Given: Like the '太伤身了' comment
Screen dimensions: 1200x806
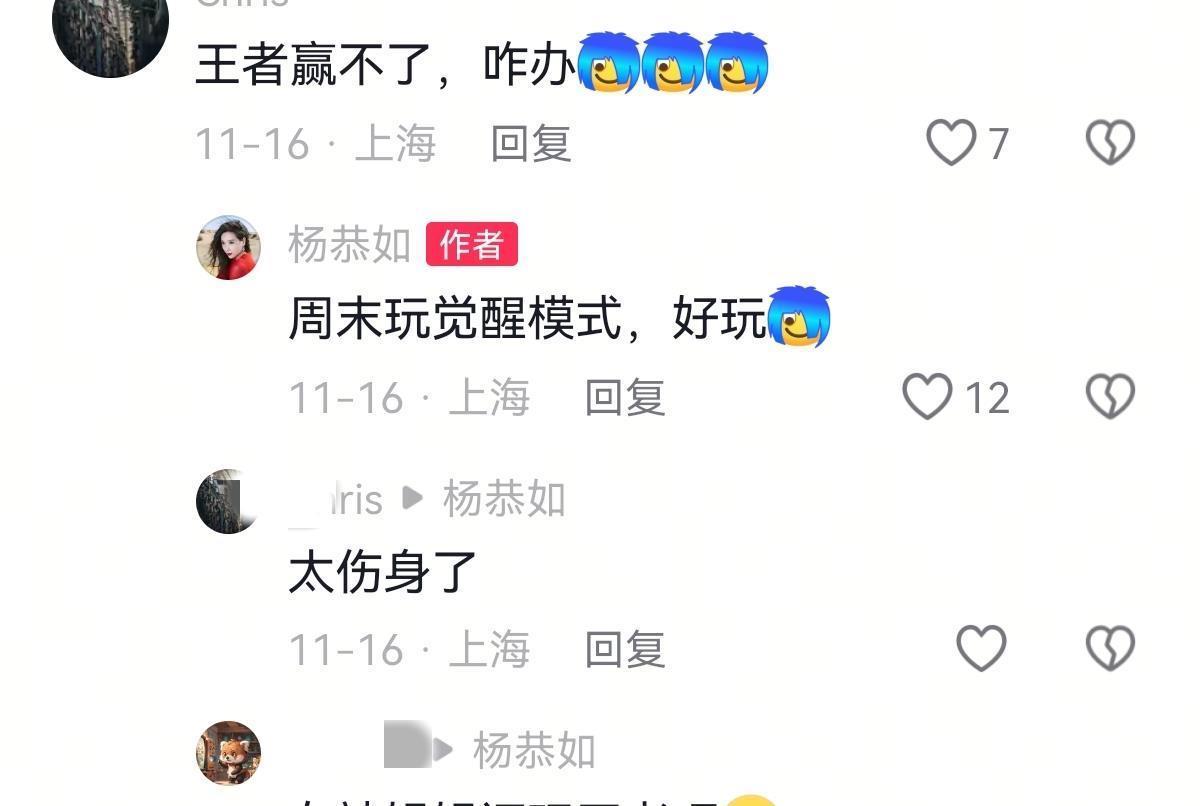Looking at the screenshot, I should [981, 649].
